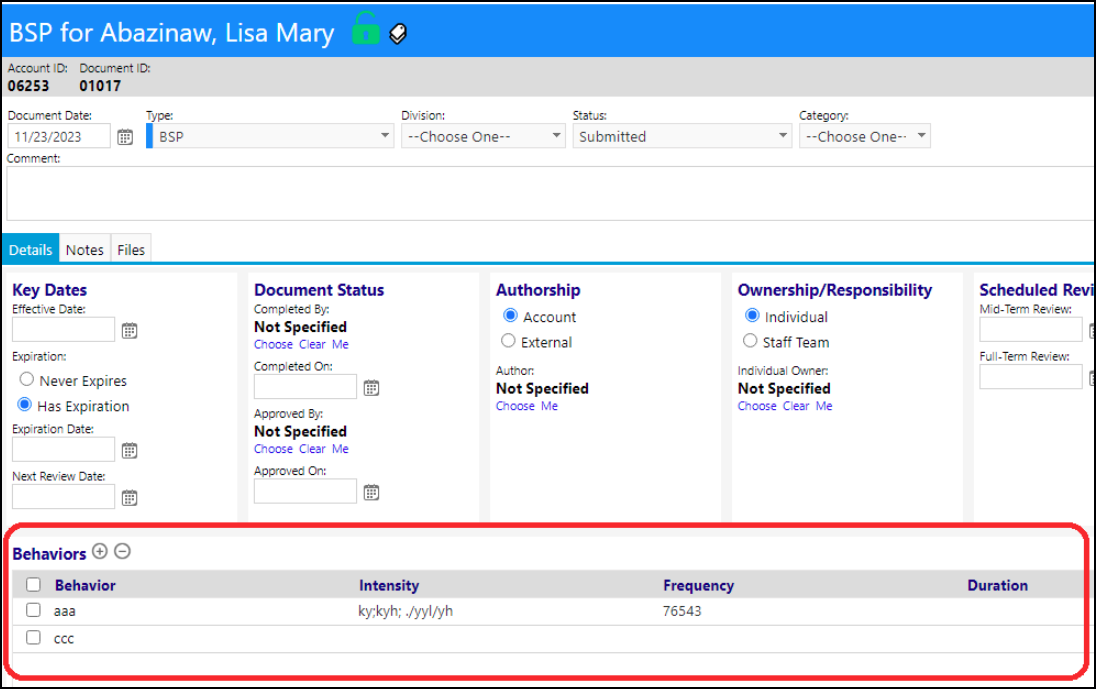Image resolution: width=1096 pixels, height=689 pixels.
Task: Click Choose under Author
Action: (x=515, y=406)
